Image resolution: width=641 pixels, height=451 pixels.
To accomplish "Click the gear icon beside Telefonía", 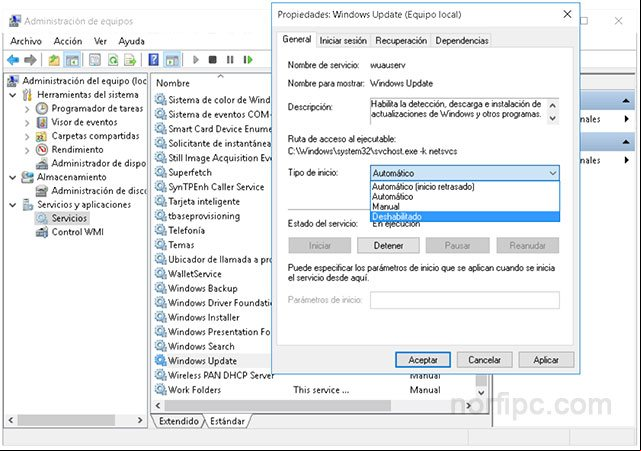I will pyautogui.click(x=160, y=230).
